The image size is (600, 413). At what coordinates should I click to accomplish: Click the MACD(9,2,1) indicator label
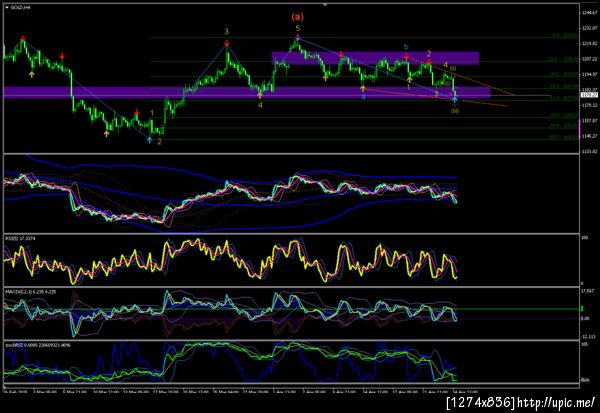tap(30, 292)
